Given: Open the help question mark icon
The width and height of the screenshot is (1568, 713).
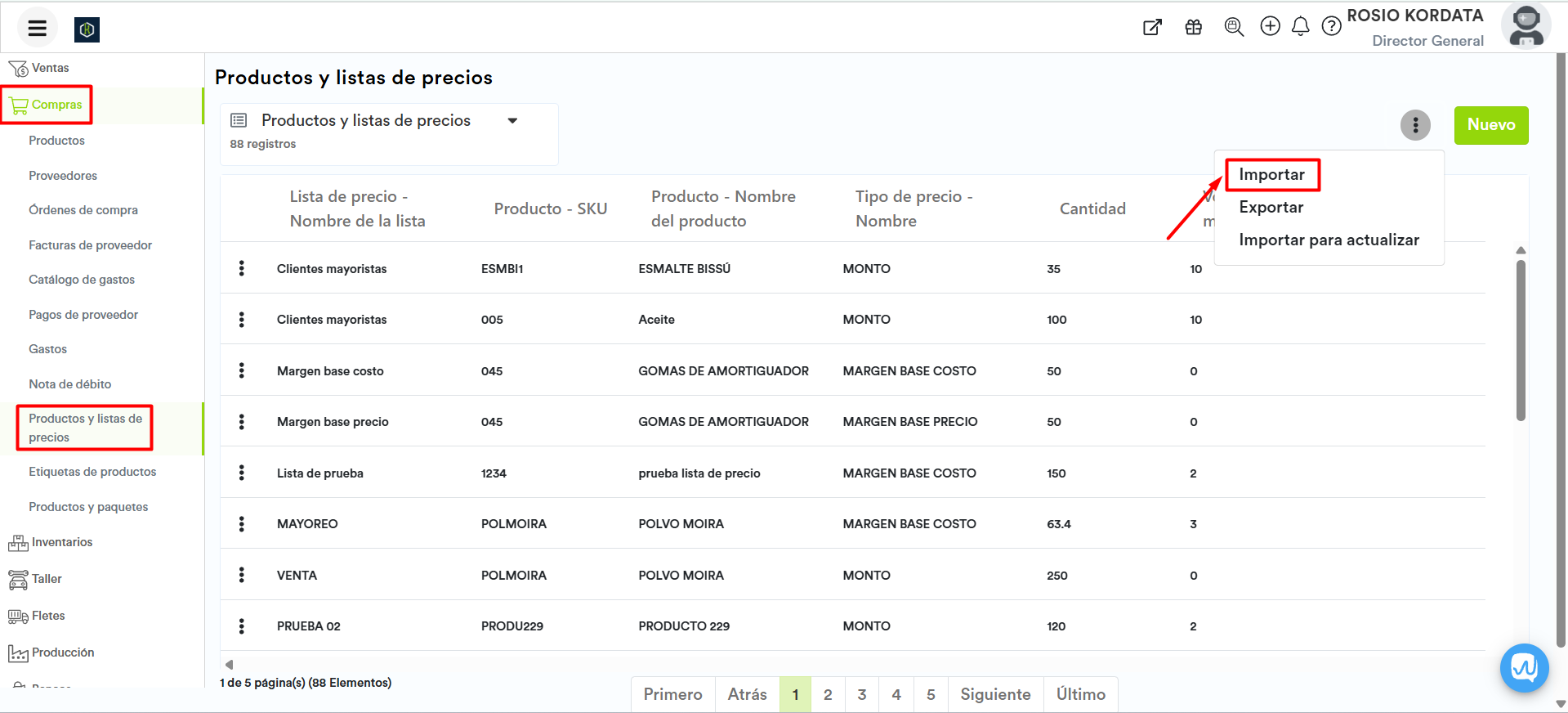Looking at the screenshot, I should coord(1331,27).
